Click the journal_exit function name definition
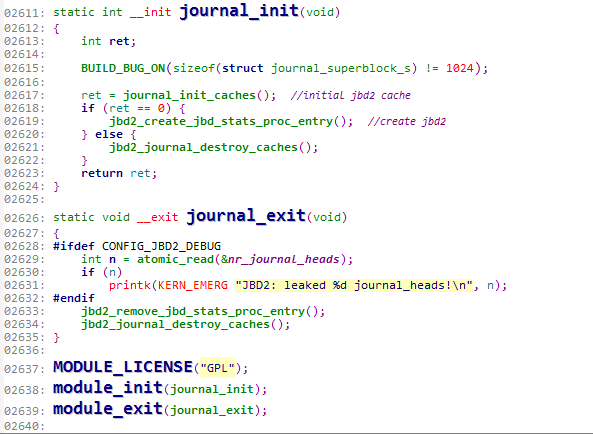The image size is (593, 434). click(246, 215)
